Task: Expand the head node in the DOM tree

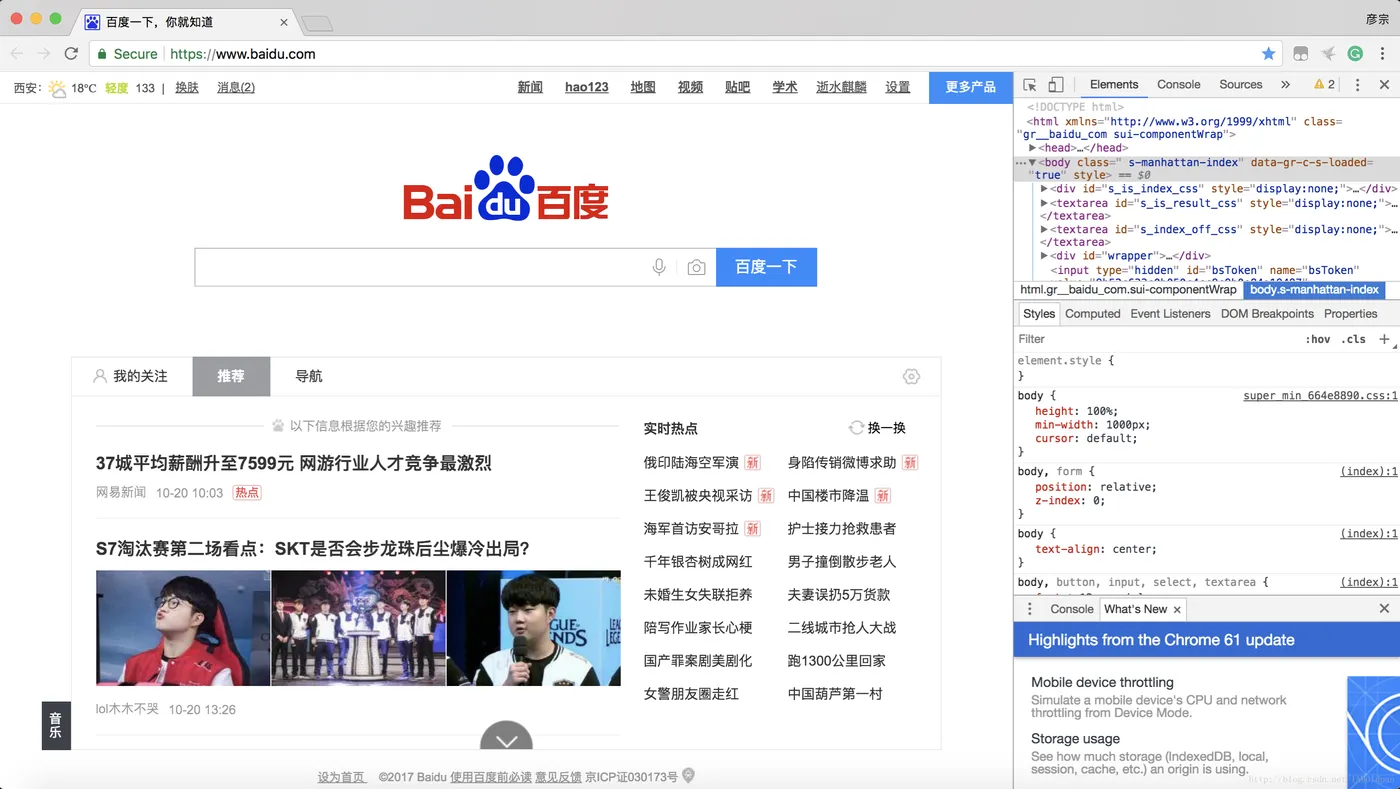Action: pyautogui.click(x=1033, y=148)
